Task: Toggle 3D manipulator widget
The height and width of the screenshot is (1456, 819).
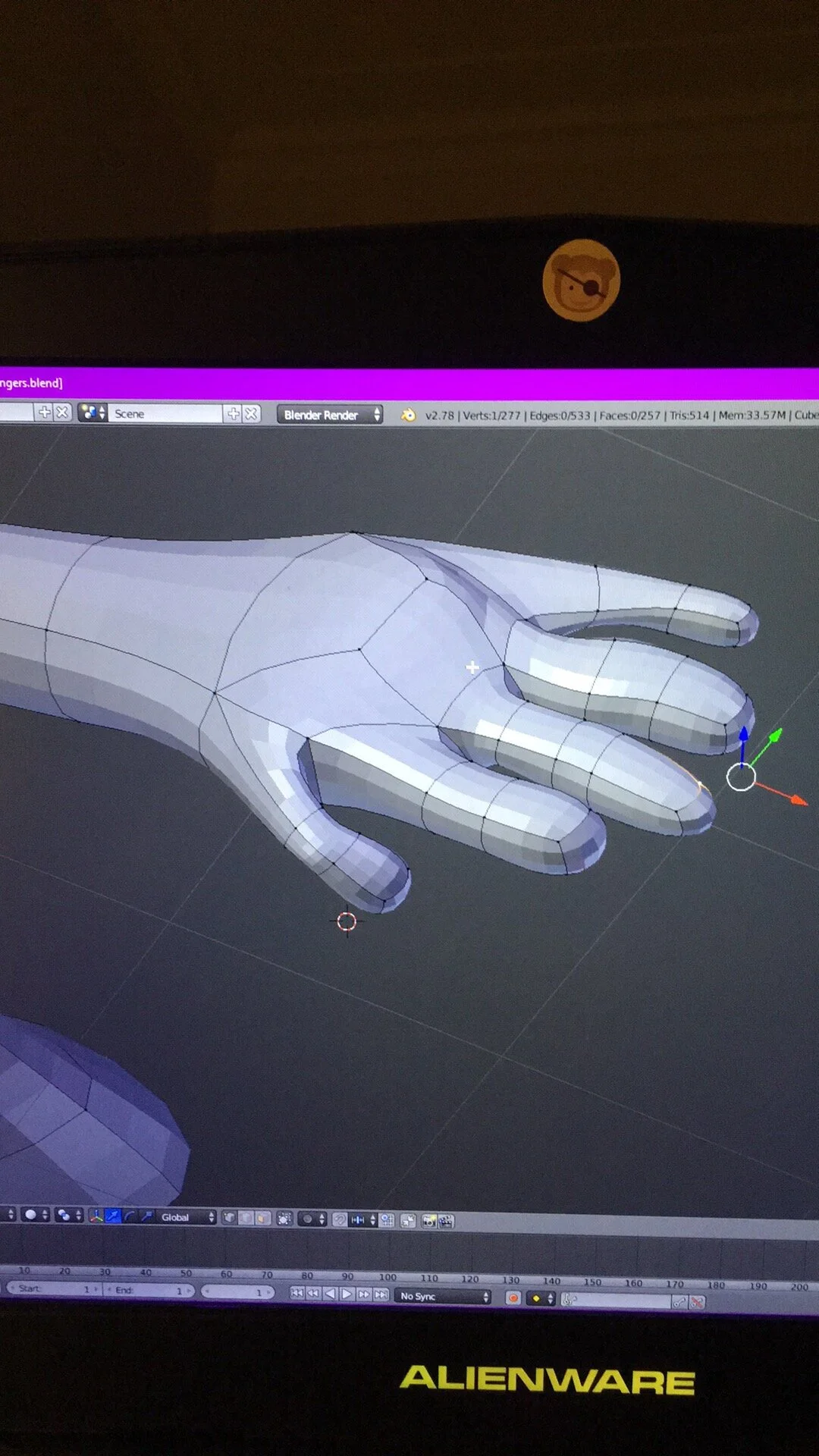Action: coord(96,1216)
